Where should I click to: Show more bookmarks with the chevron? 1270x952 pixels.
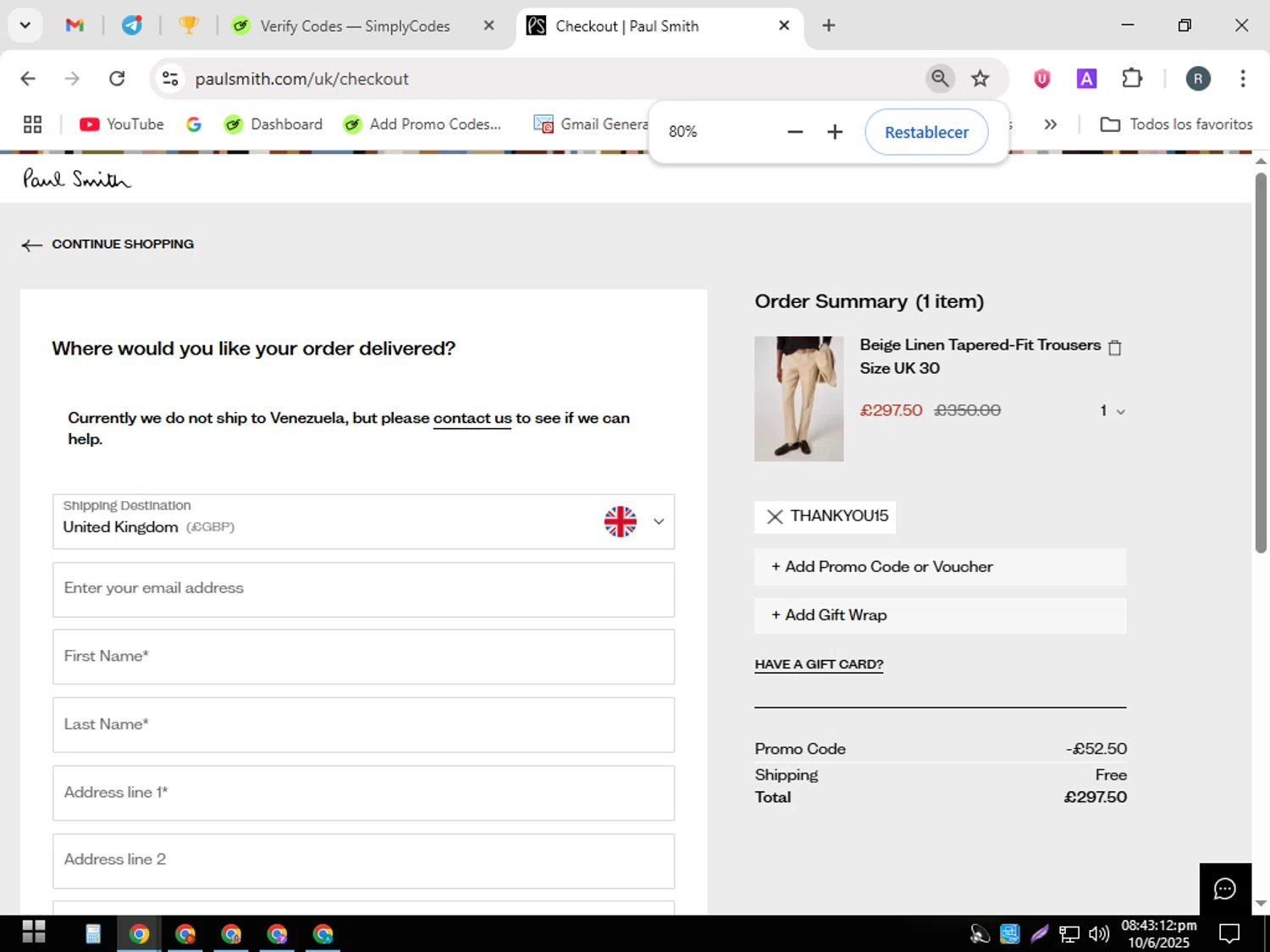tap(1051, 124)
